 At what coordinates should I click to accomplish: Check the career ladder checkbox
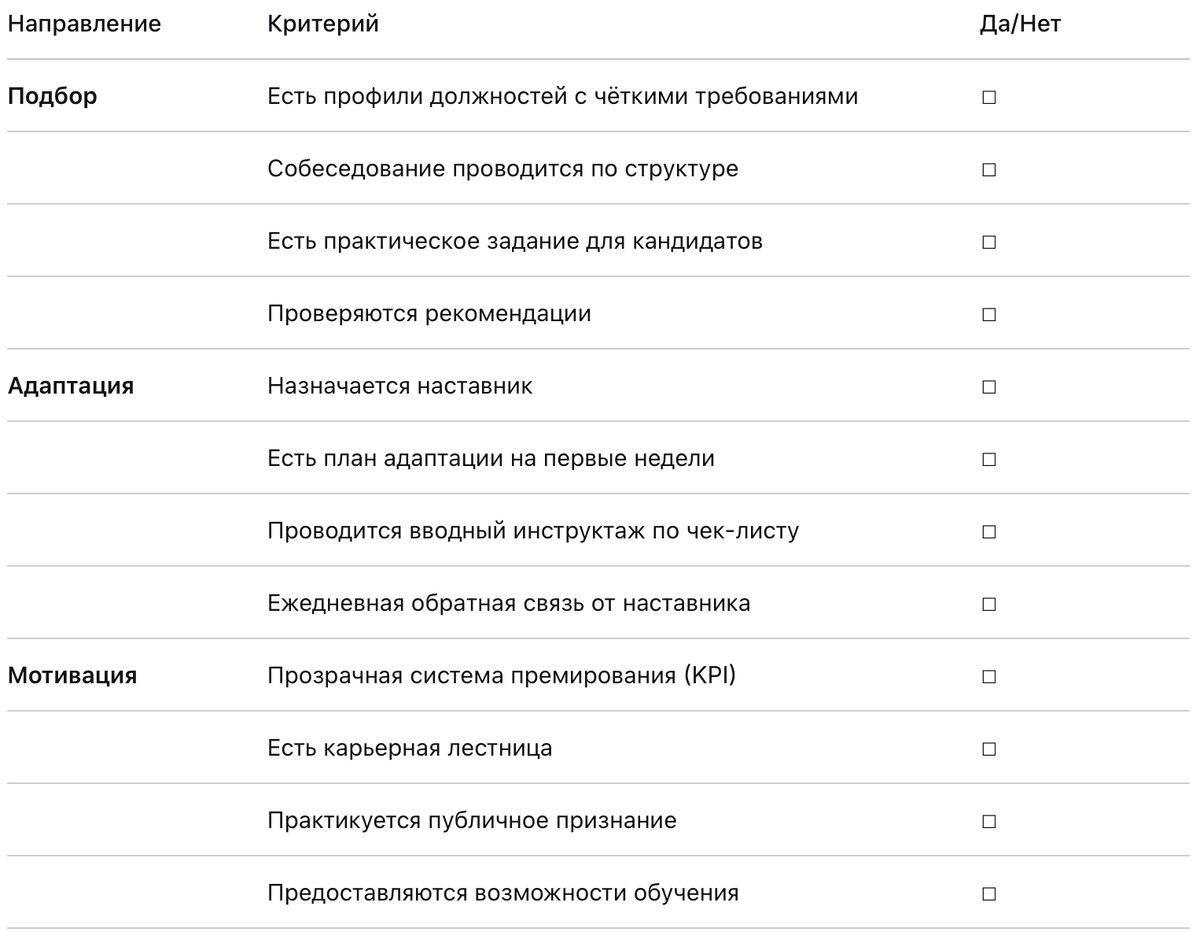point(988,749)
